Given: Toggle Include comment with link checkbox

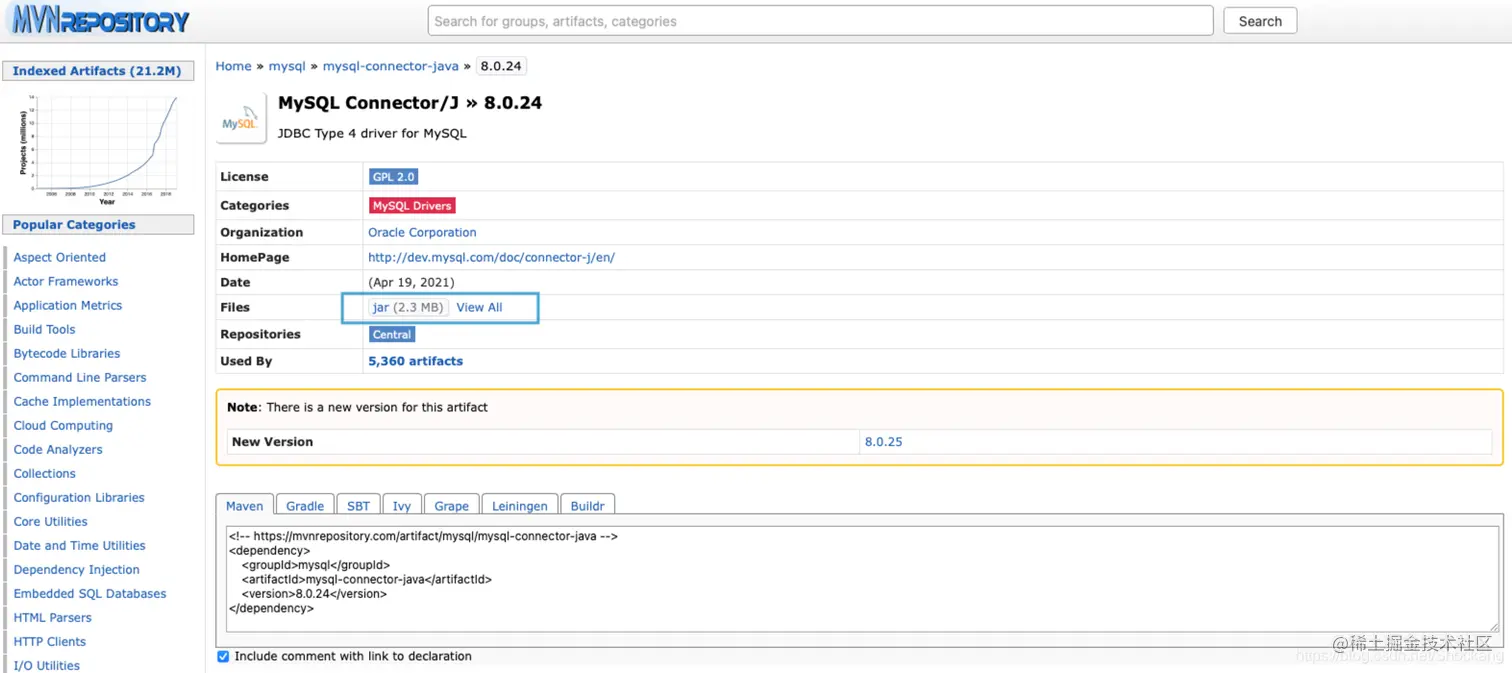Looking at the screenshot, I should 223,656.
